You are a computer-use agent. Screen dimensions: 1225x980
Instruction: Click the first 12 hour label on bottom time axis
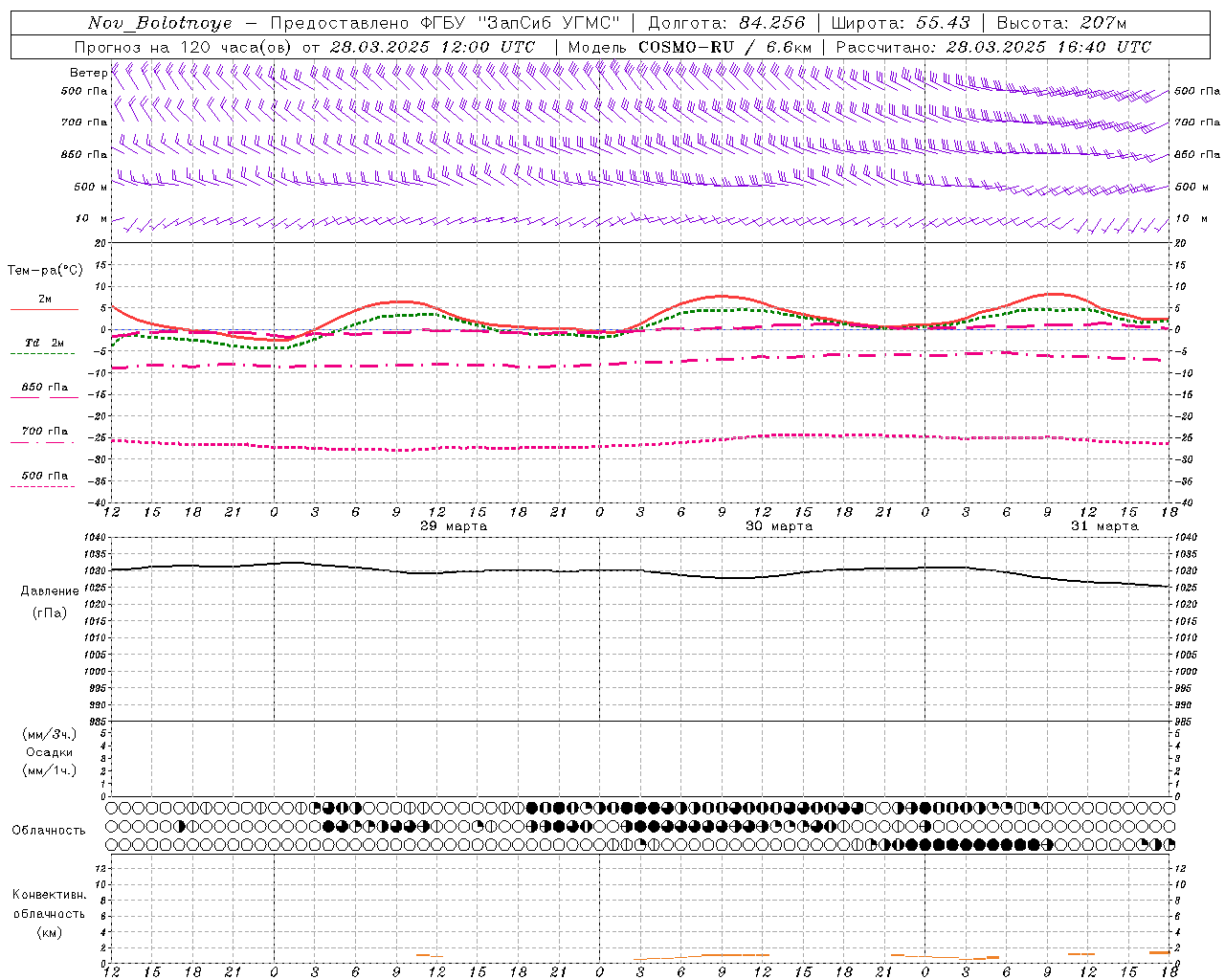(112, 972)
